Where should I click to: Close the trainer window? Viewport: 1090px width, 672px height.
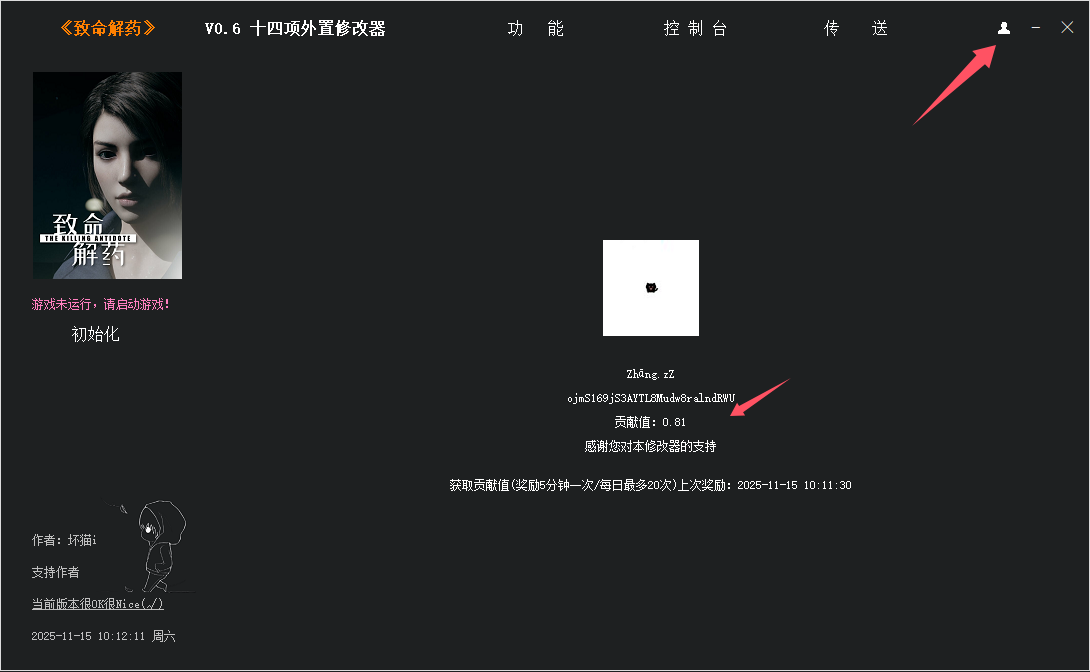(x=1067, y=28)
